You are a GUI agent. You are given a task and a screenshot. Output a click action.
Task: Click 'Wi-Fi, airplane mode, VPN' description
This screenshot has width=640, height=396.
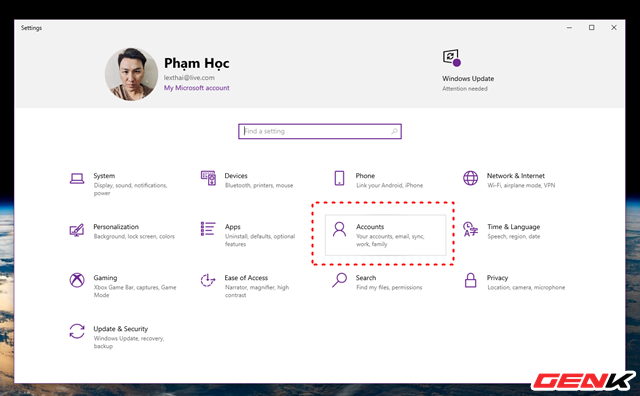coord(521,185)
